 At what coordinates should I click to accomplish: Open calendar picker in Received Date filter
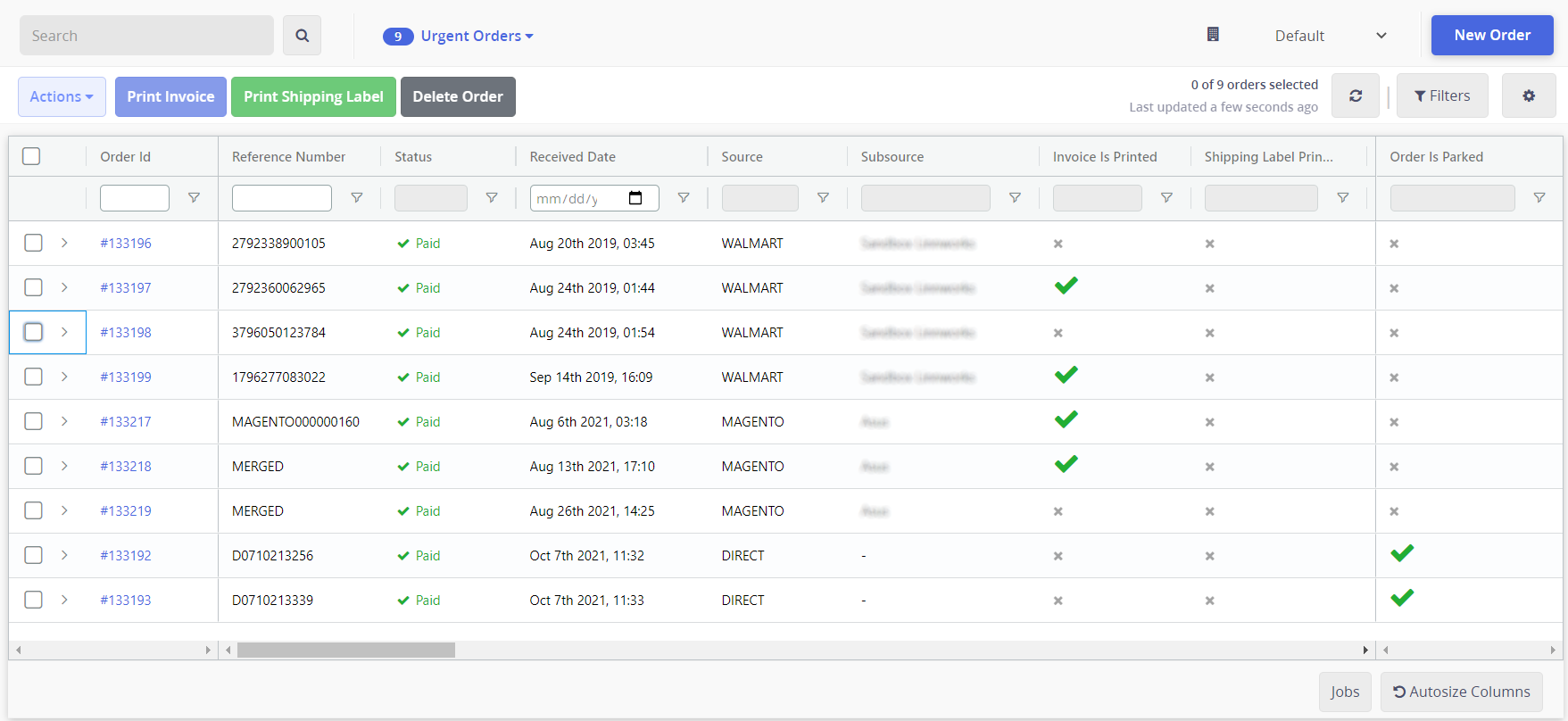(x=635, y=198)
